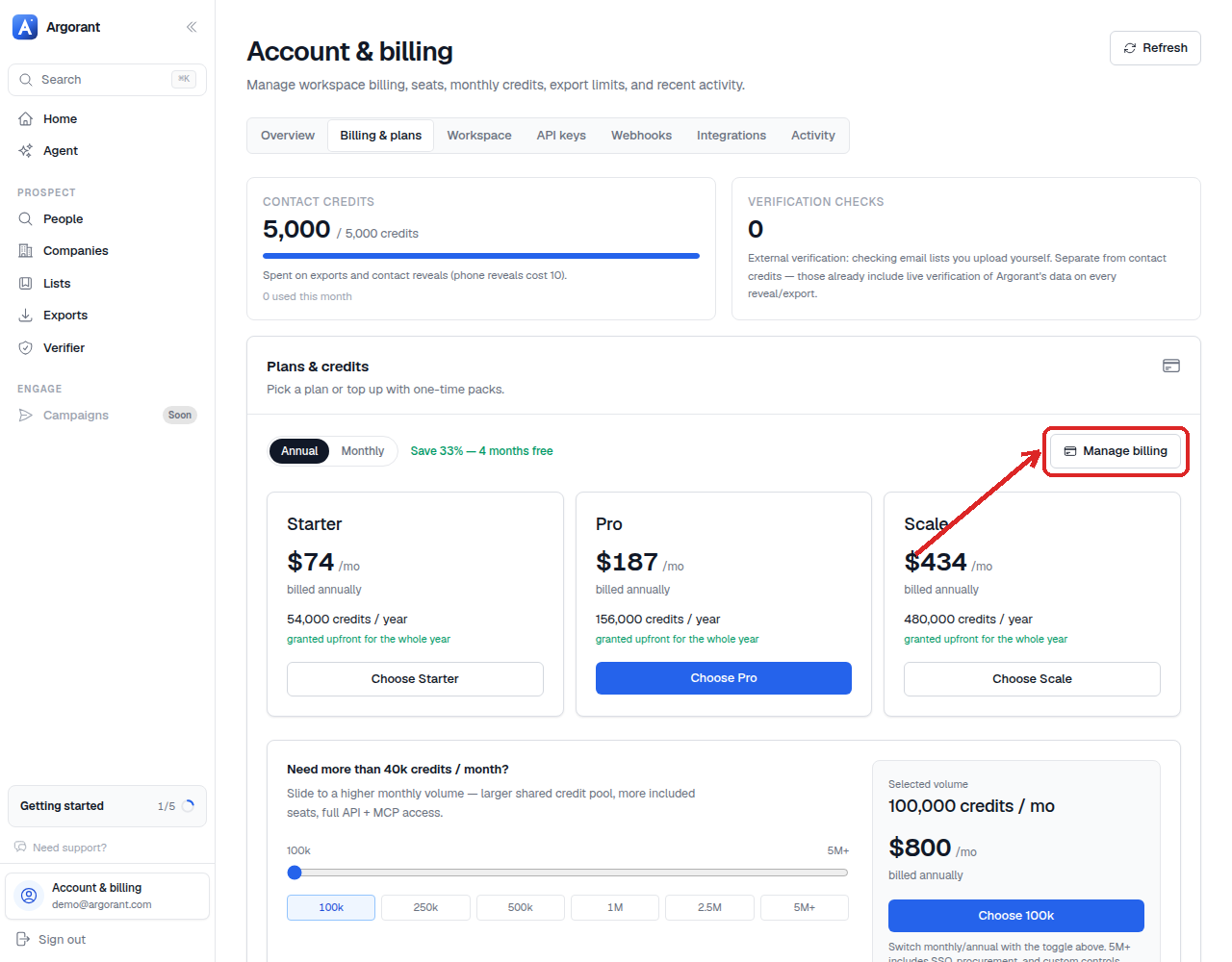Click the Choose Starter button
The image size is (1232, 962).
click(x=415, y=679)
